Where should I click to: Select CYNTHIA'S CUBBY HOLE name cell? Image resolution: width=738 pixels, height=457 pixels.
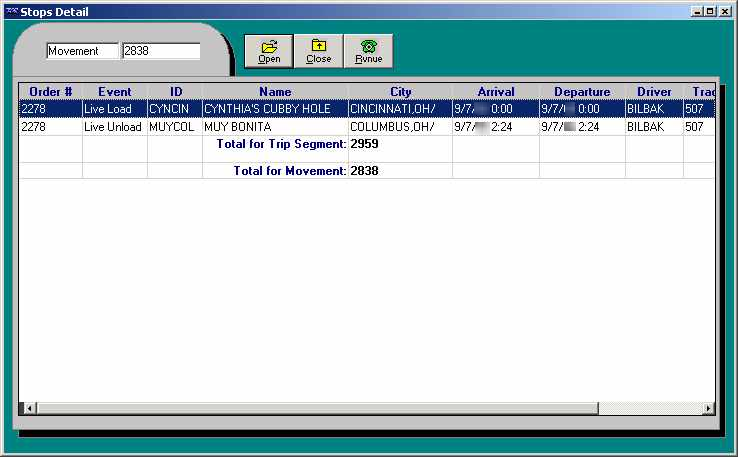tap(275, 109)
